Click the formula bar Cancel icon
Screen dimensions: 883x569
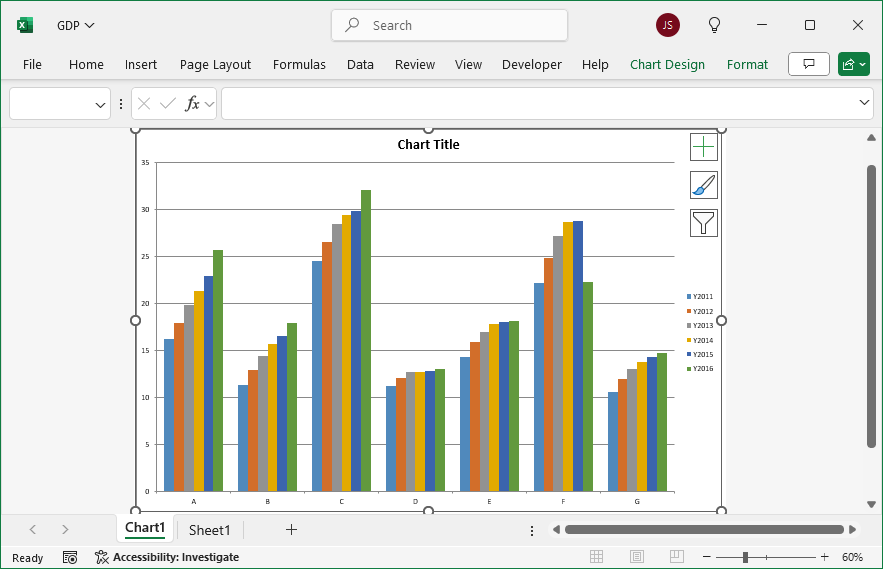(x=144, y=104)
